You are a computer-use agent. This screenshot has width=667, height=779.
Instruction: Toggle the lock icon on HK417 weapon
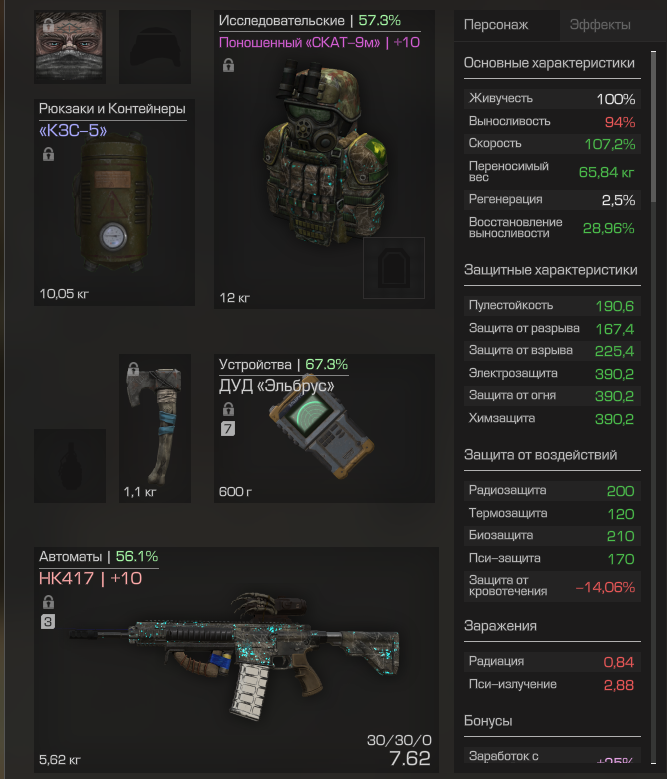48,602
